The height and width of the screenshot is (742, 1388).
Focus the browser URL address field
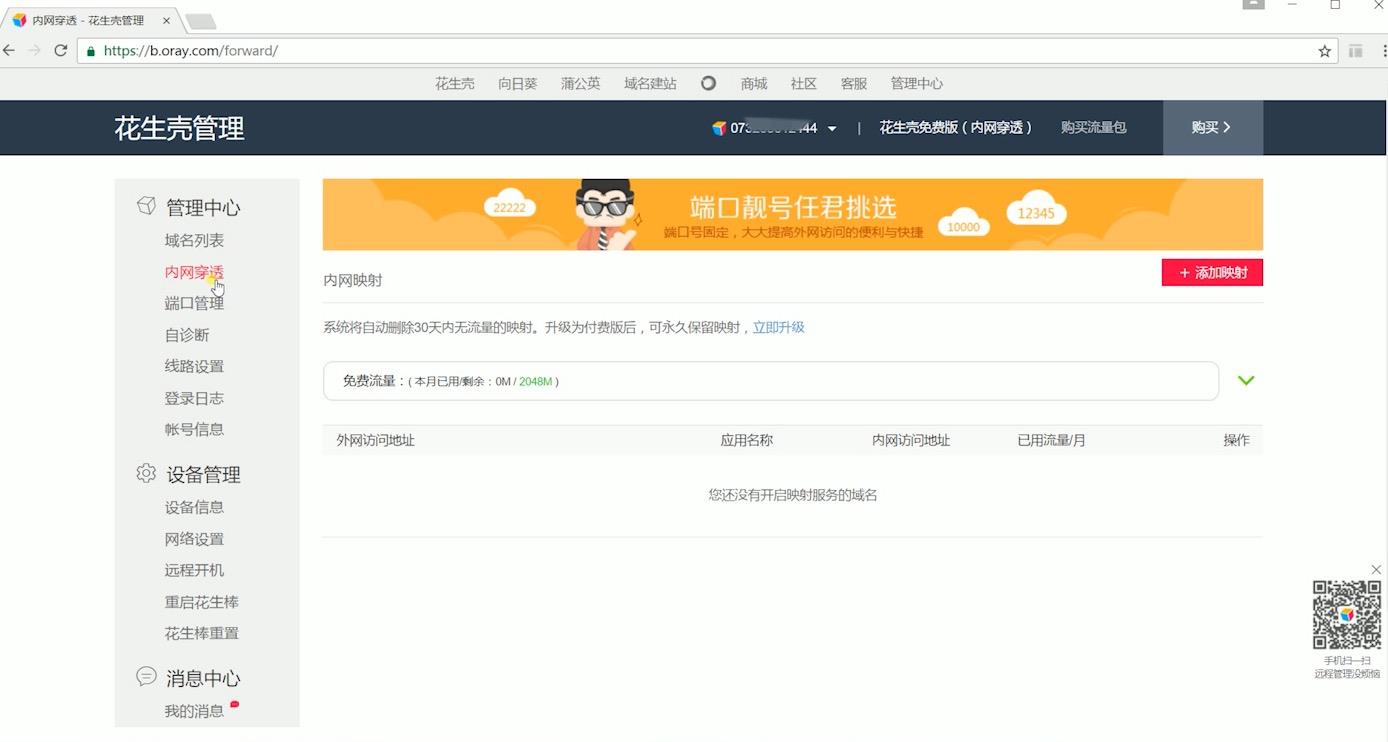700,51
